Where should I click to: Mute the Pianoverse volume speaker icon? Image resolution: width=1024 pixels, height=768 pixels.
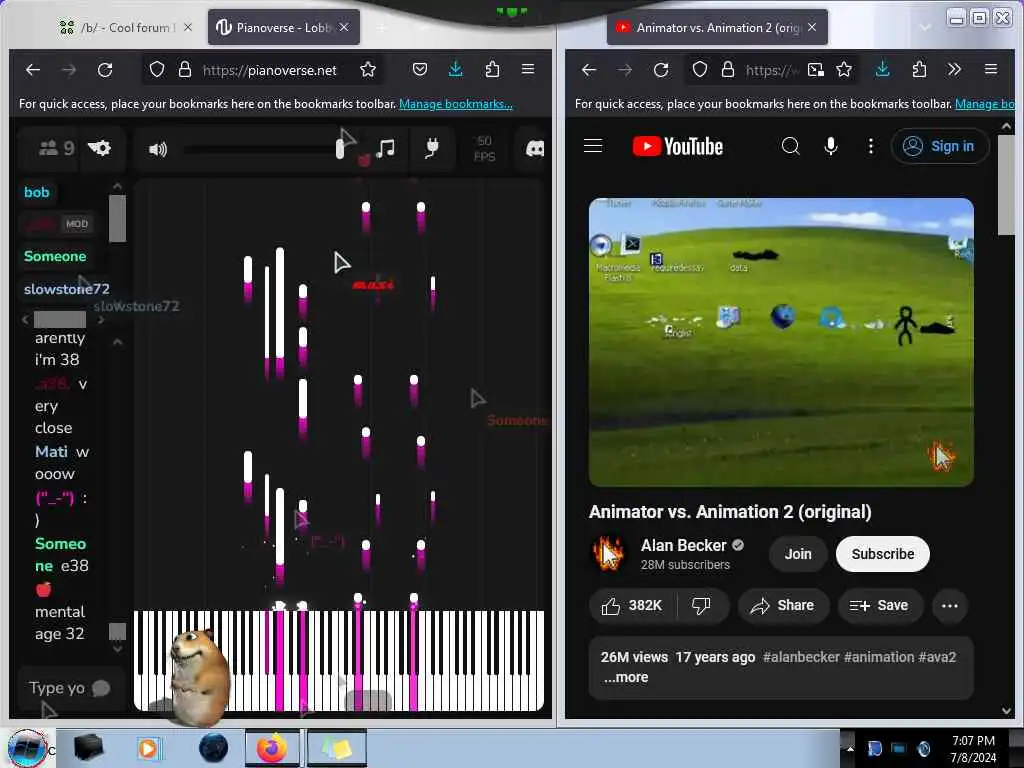click(x=157, y=150)
